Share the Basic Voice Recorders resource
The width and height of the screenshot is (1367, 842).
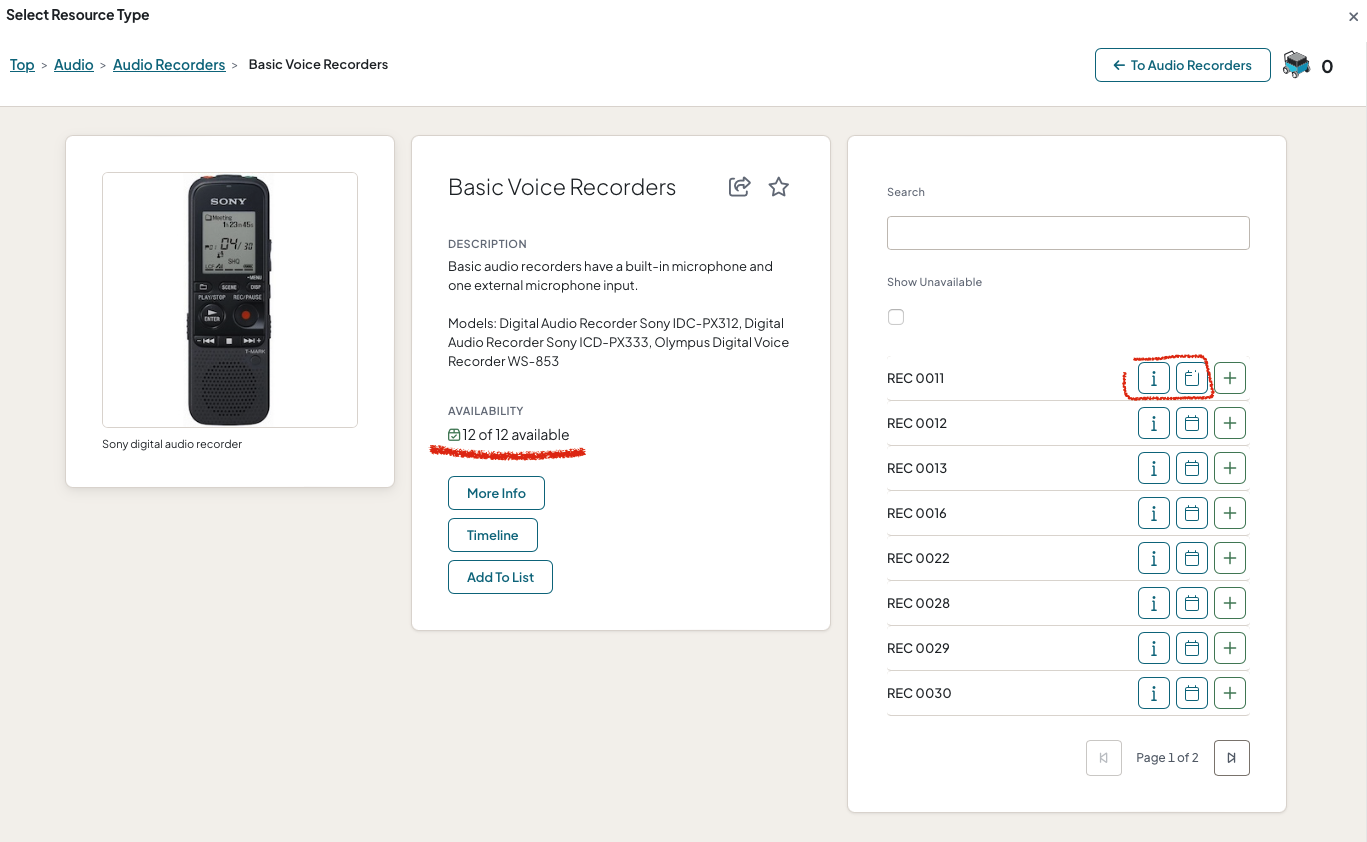(739, 187)
